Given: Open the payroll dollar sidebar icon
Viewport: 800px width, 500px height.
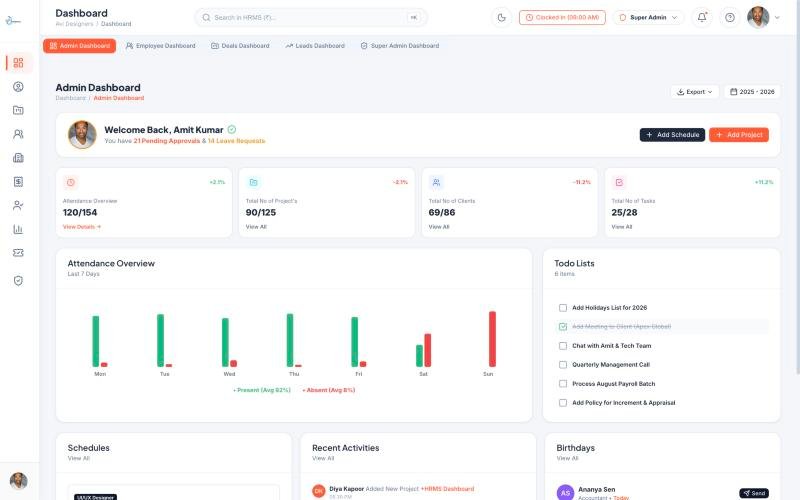Looking at the screenshot, I should tap(18, 182).
